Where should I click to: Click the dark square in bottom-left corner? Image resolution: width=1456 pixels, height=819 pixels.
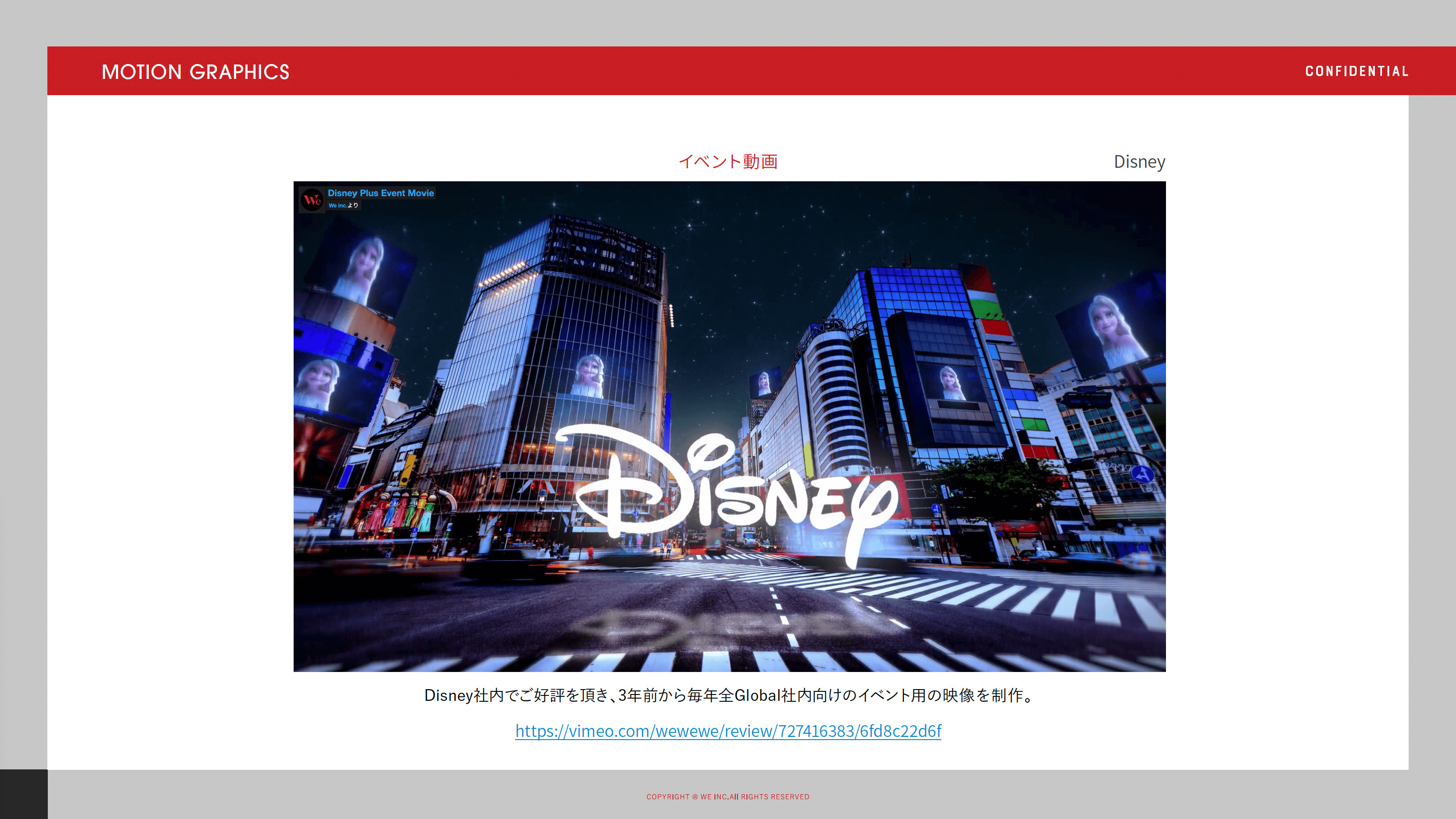click(x=23, y=794)
